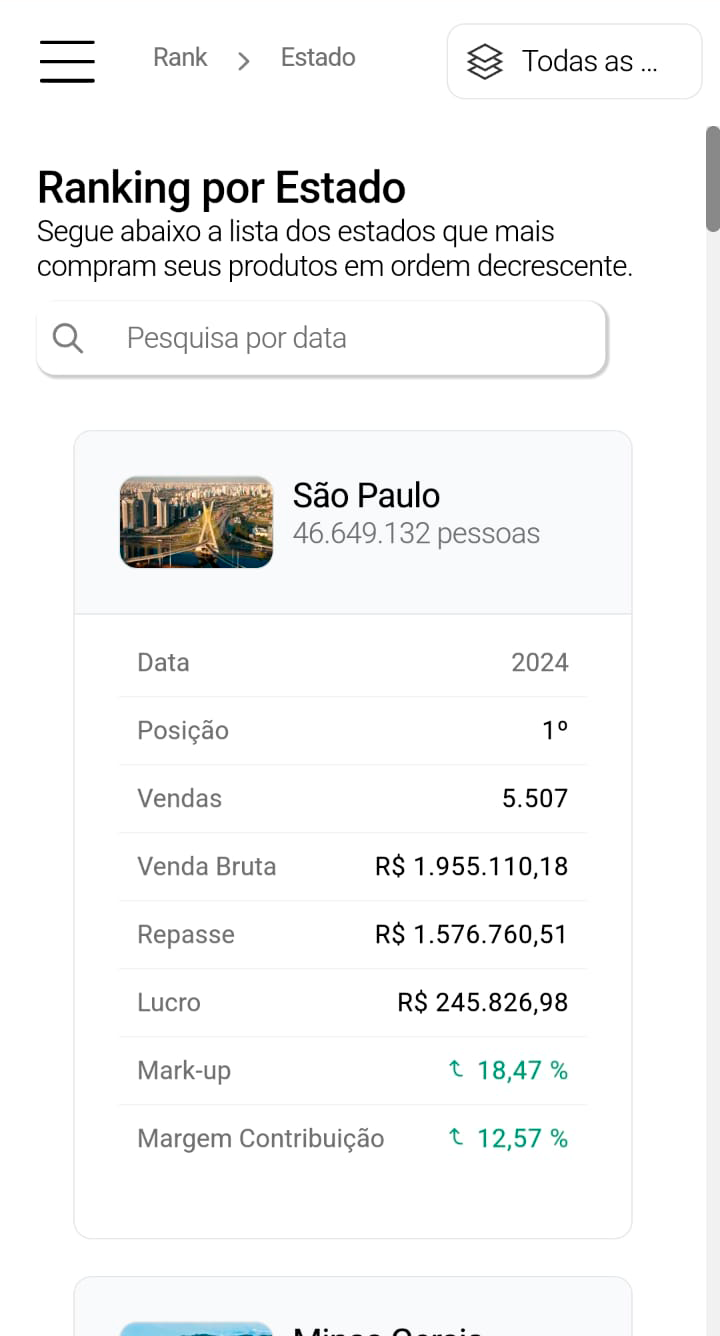Click the Venda Bruta amount
The image size is (720, 1336).
(471, 866)
